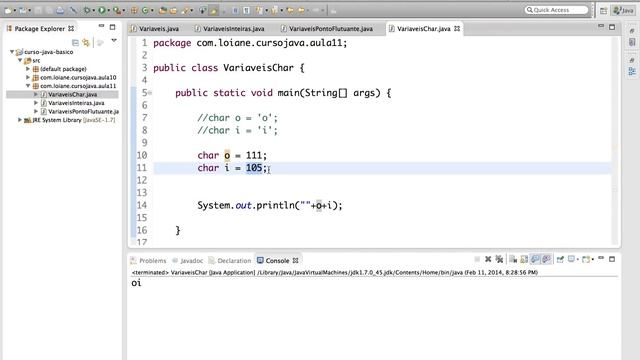The width and height of the screenshot is (640, 360).
Task: Clear Console output icon
Action: [513, 259]
